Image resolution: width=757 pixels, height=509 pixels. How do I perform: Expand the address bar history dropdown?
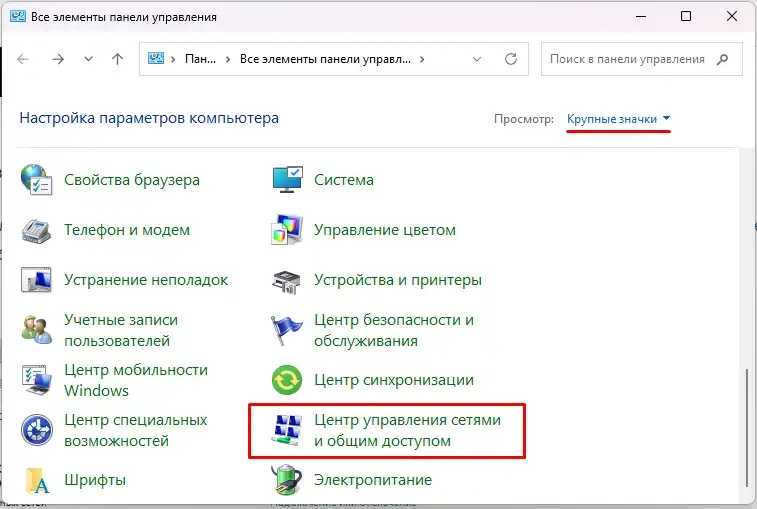(x=477, y=59)
